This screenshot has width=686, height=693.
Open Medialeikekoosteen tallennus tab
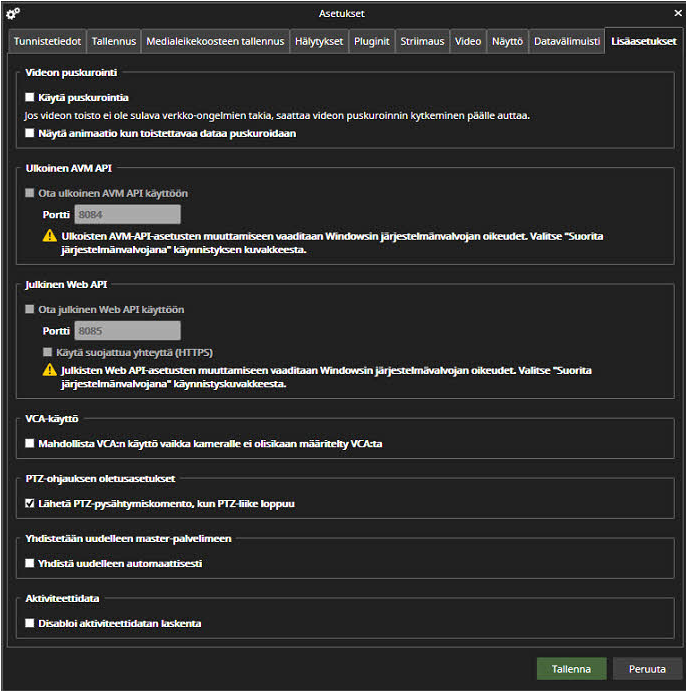(x=215, y=42)
